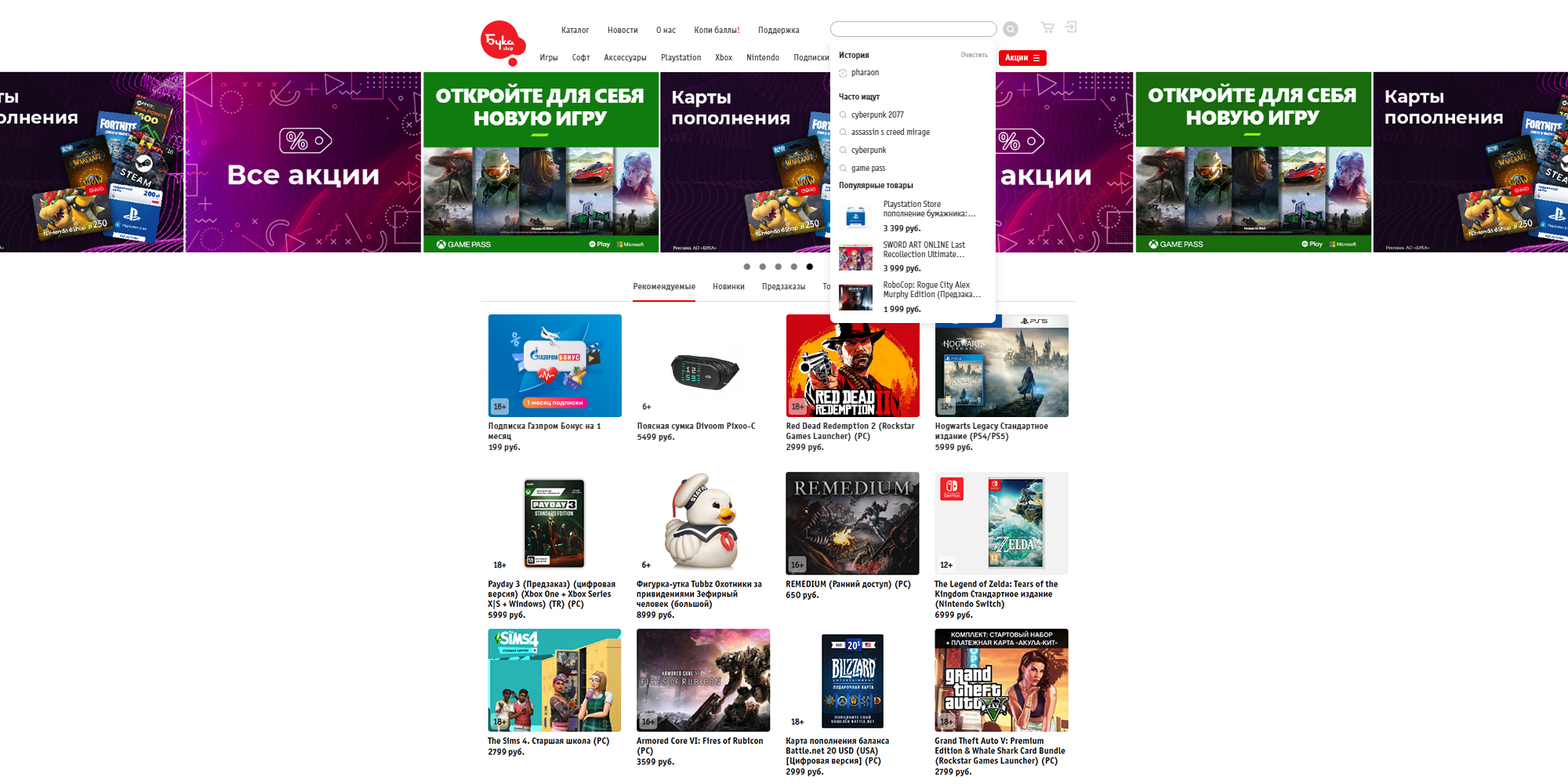Screen dimensions: 1568x784
Task: Switch to the Предзаказы tab
Action: [x=783, y=287]
